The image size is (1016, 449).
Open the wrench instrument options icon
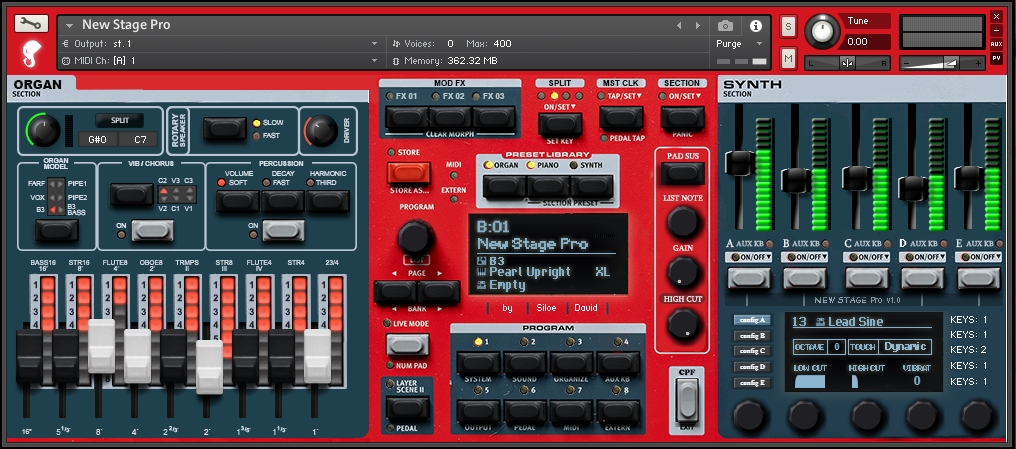[30, 25]
